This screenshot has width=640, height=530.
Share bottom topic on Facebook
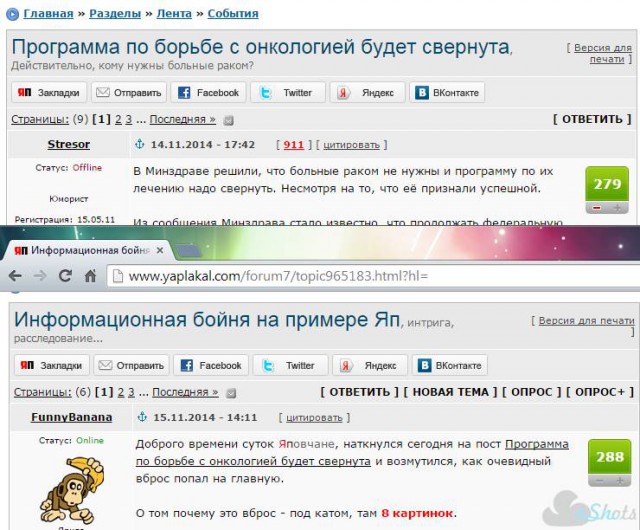211,365
